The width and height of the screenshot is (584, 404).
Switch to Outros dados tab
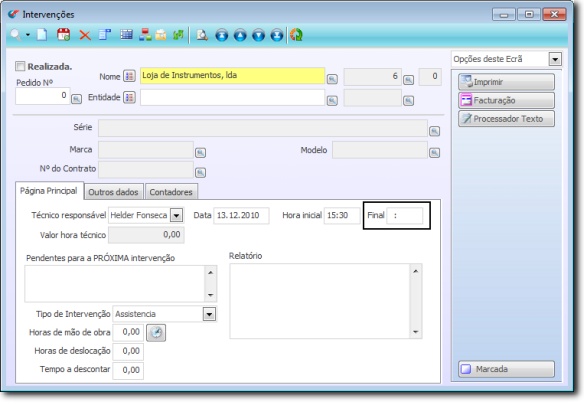tap(113, 192)
